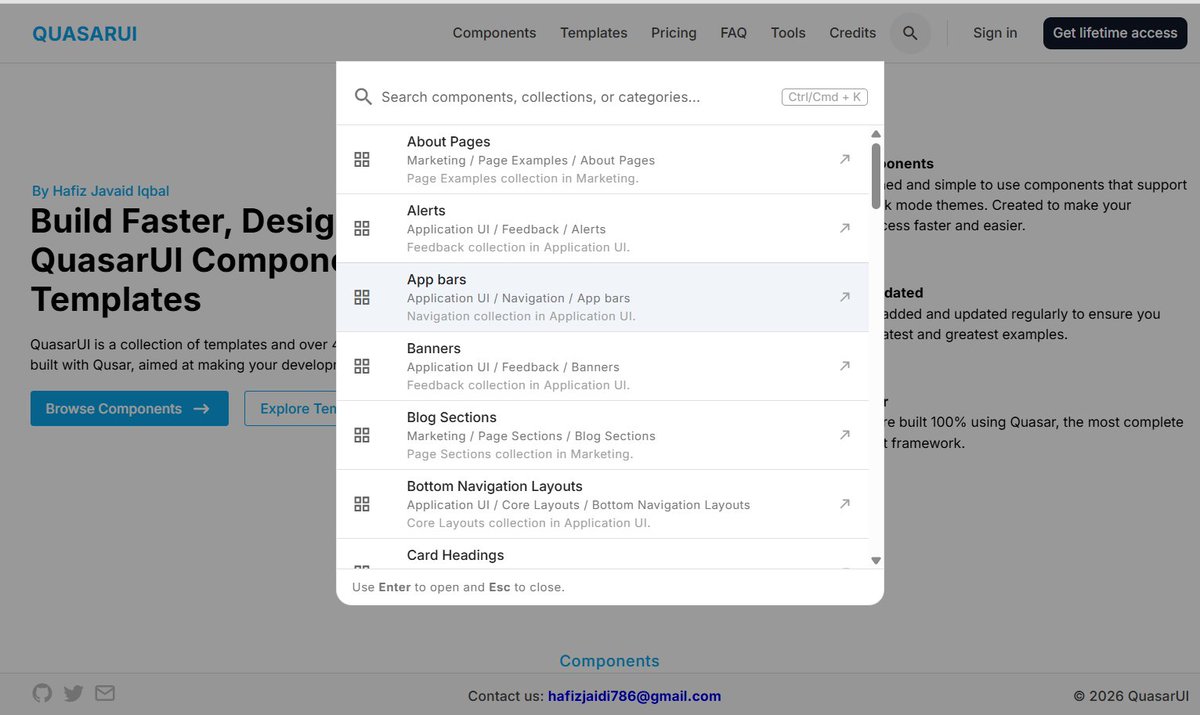Click the email envelope icon in footer
The width and height of the screenshot is (1200, 715).
pyautogui.click(x=105, y=693)
